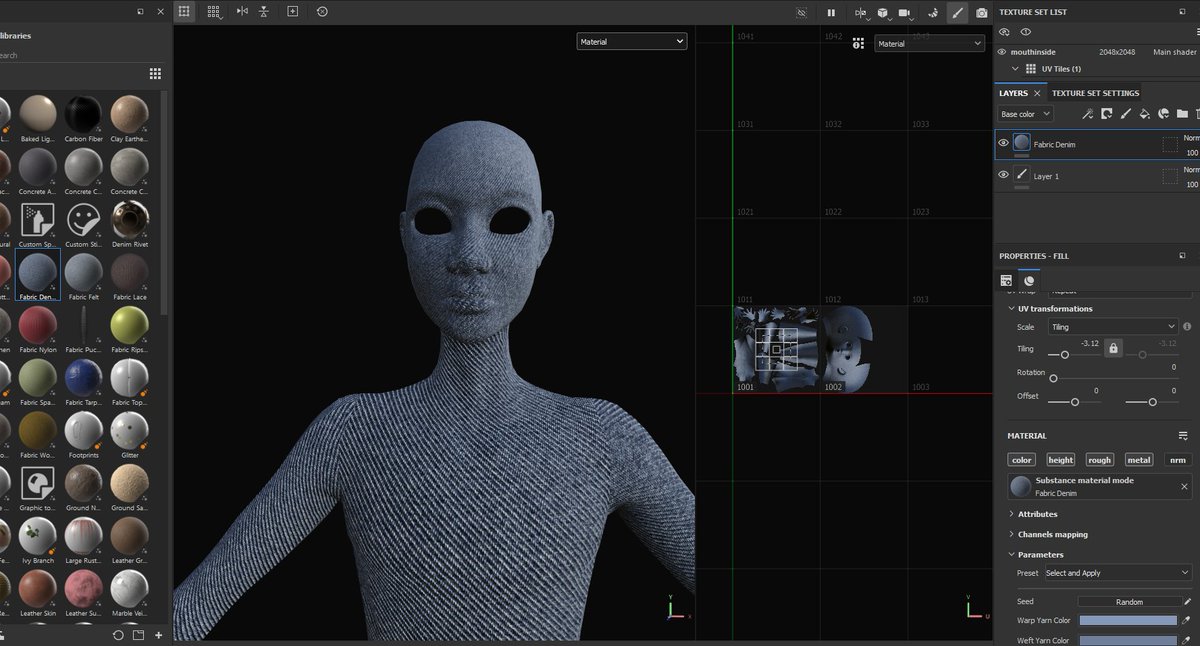Screen dimensions: 1200x646
Task: Click the framed plus icon in top toolbar
Action: [x=292, y=12]
